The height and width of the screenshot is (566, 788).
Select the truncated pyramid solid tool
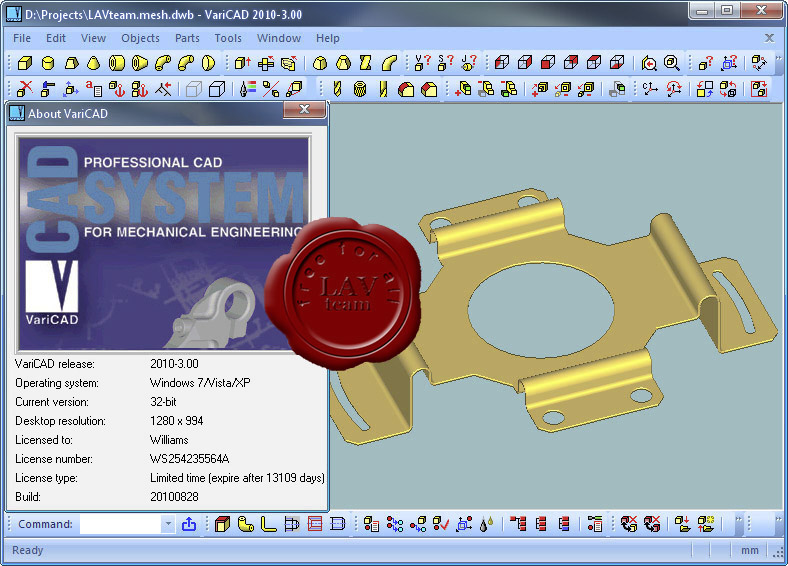coord(71,63)
